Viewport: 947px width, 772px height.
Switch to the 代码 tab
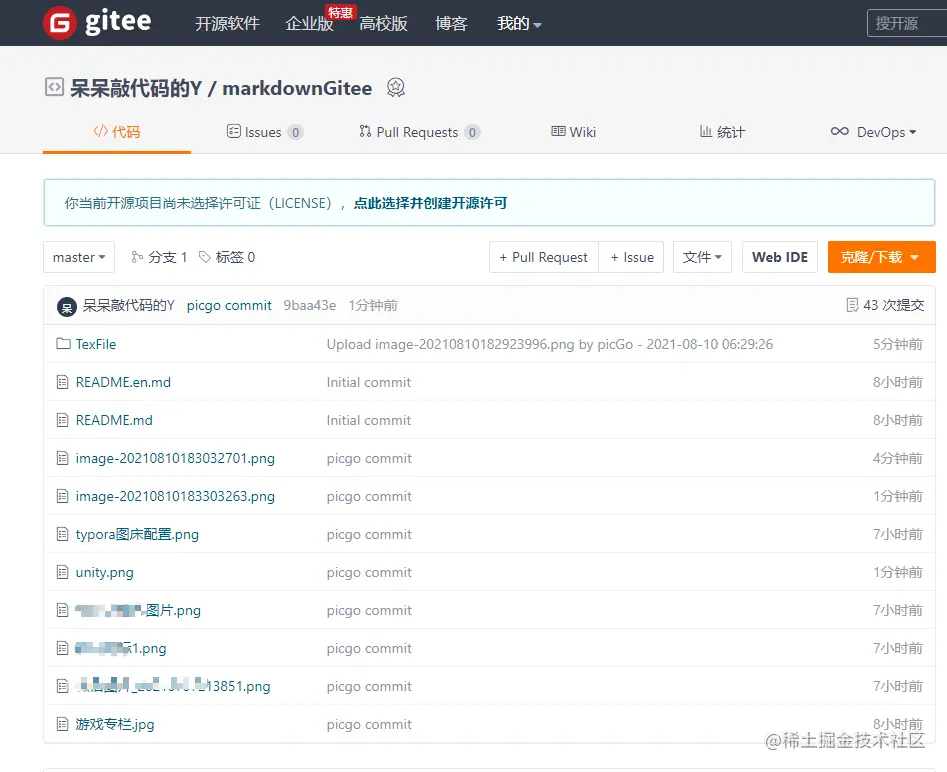coord(117,132)
